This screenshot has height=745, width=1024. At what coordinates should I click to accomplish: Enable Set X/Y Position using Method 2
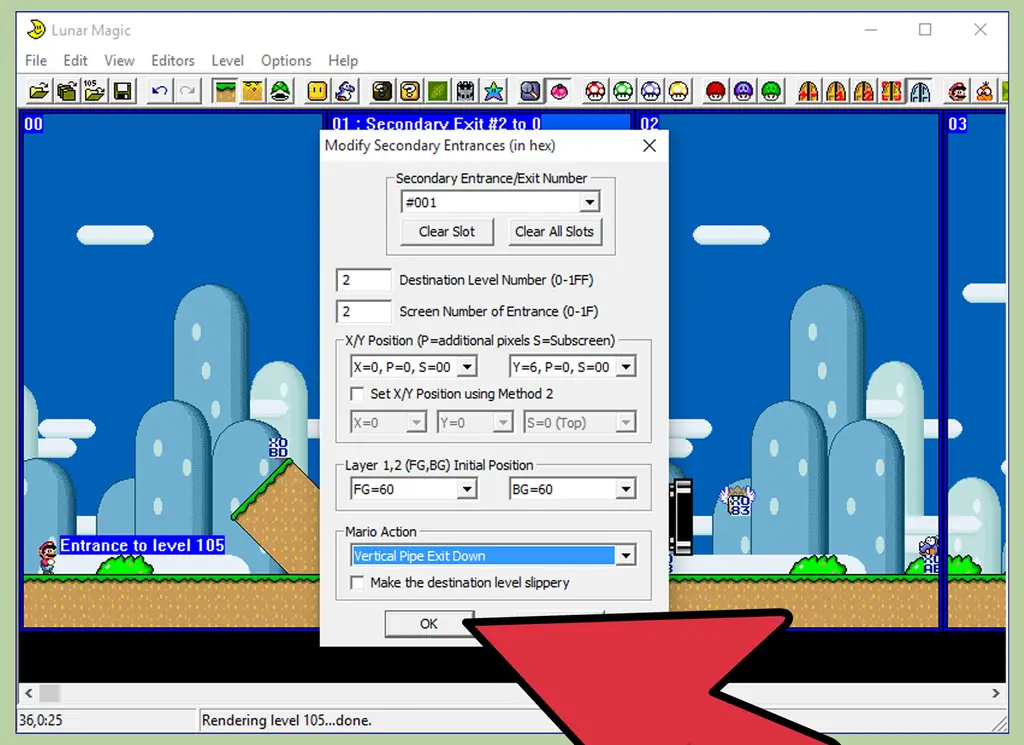(357, 394)
